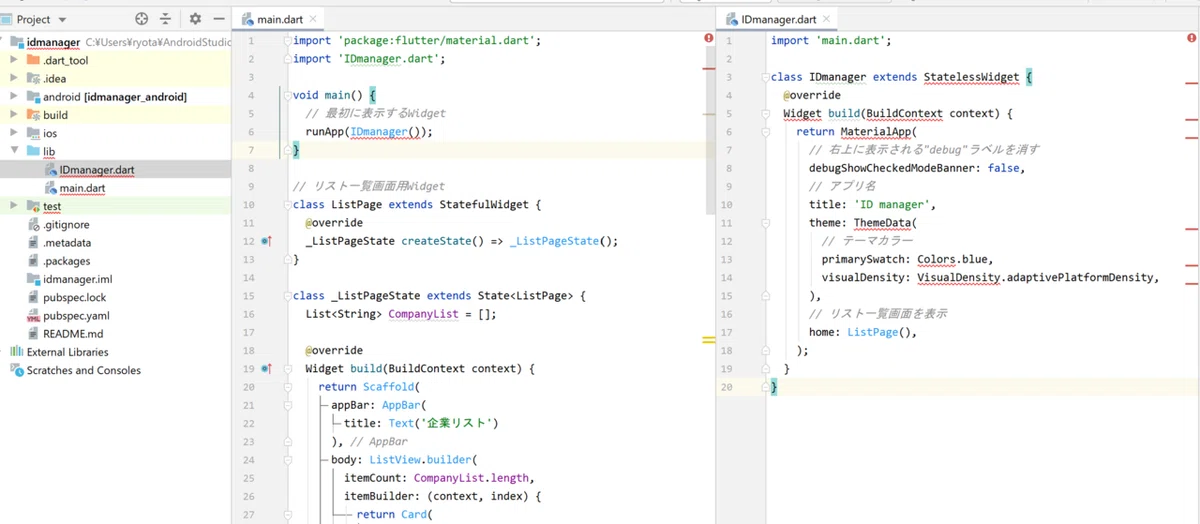This screenshot has width=1200, height=524.
Task: Select the idmanager project root
Action: 54,42
